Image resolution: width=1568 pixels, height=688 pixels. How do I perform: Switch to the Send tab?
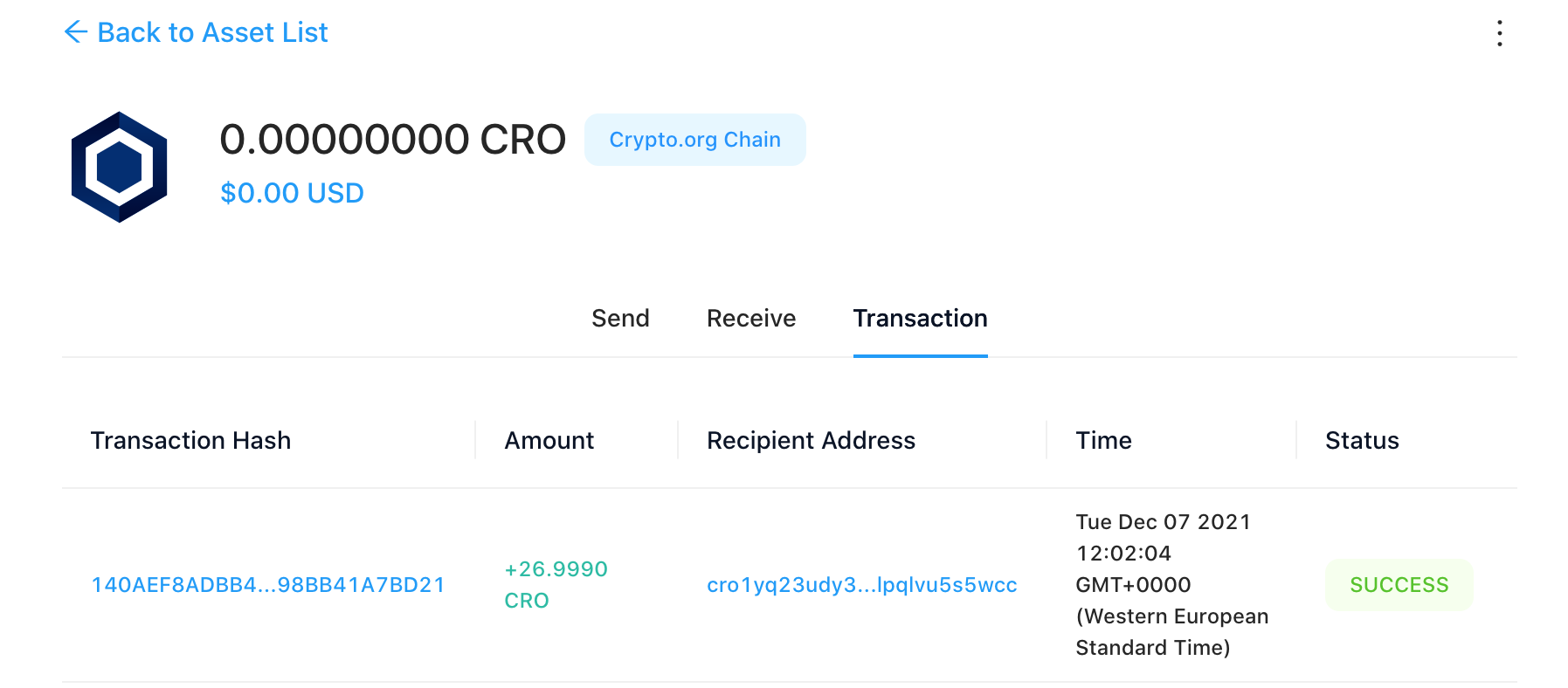(620, 318)
